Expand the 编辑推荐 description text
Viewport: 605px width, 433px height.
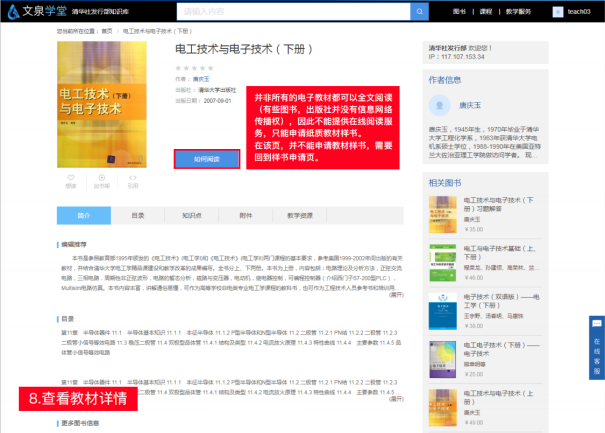(396, 297)
